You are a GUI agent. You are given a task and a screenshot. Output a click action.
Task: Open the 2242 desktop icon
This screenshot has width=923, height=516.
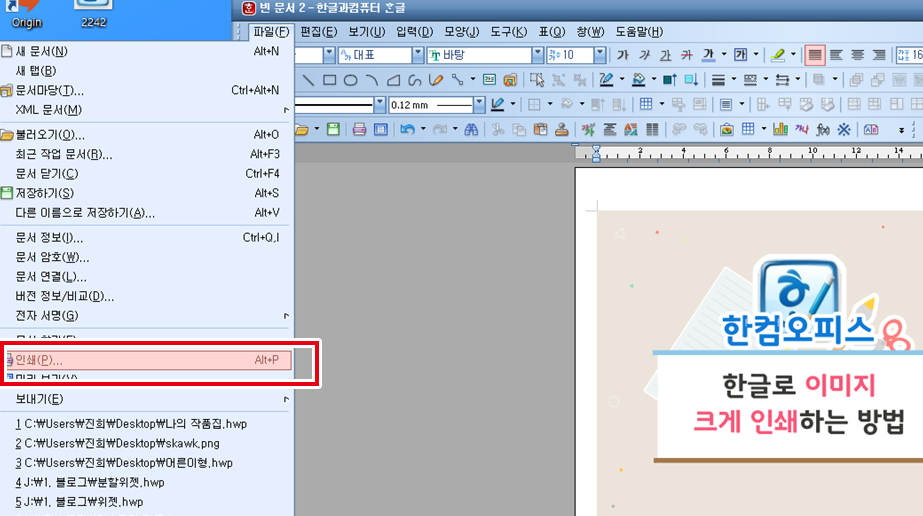click(x=94, y=14)
